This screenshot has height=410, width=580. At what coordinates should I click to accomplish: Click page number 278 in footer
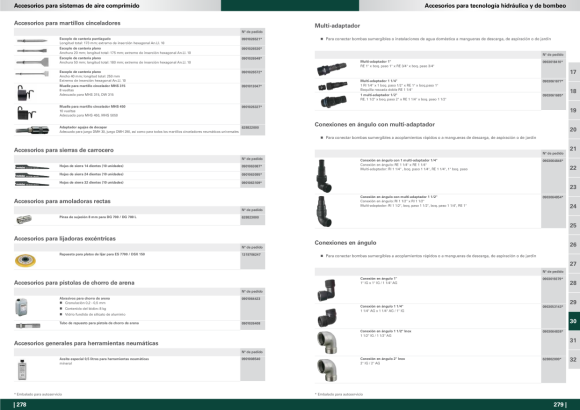pyautogui.click(x=20, y=404)
